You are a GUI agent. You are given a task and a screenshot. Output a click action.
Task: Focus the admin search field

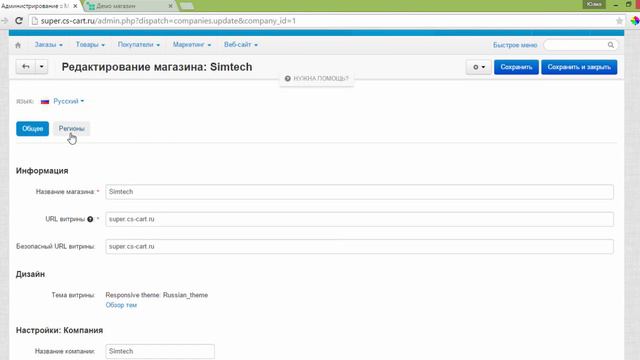click(x=576, y=45)
